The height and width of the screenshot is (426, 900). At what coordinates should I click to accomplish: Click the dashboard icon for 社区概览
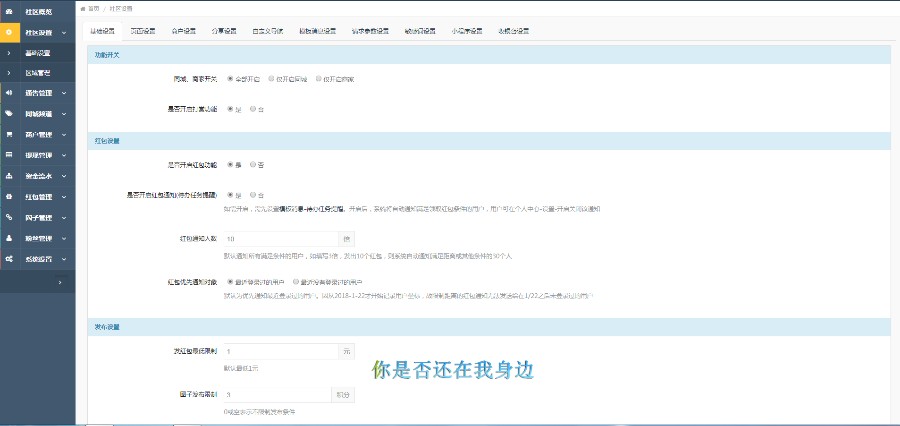click(9, 11)
